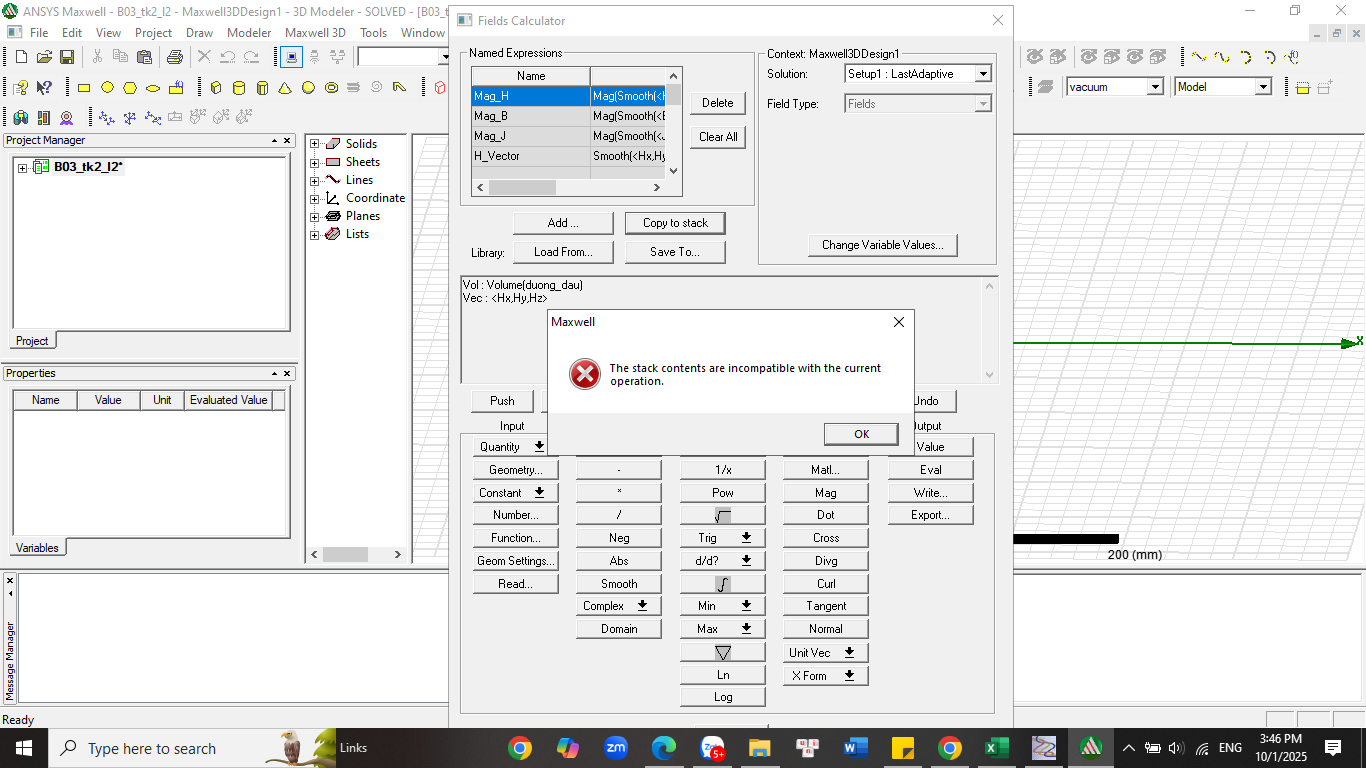Select the Draw cone tool

pos(285,88)
